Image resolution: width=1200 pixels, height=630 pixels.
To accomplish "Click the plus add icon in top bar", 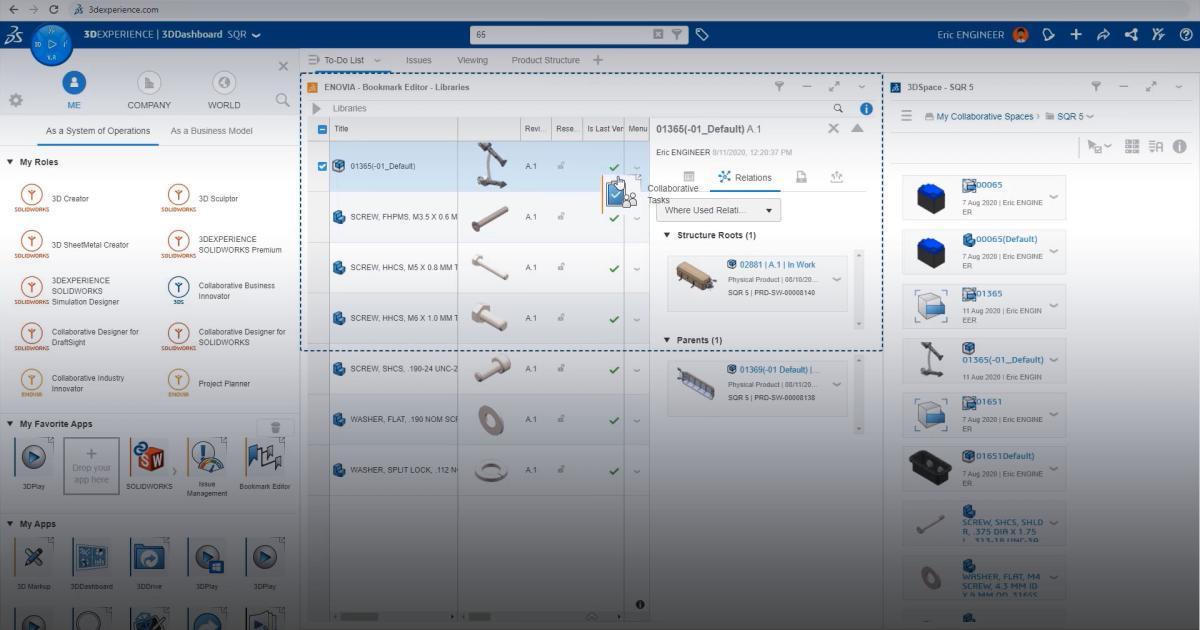I will click(1076, 34).
